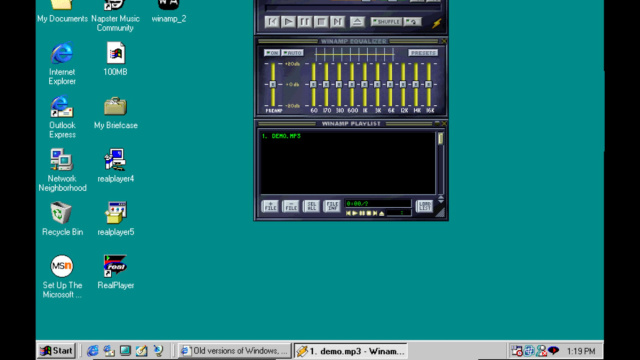Skip to next track in Winamp main window
The width and height of the screenshot is (640, 360).
337,22
